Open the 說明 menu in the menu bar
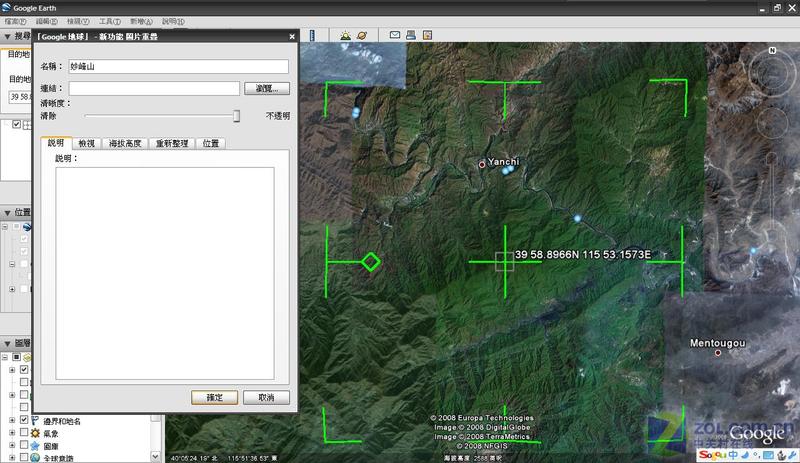This screenshot has width=800, height=463. tap(173, 21)
